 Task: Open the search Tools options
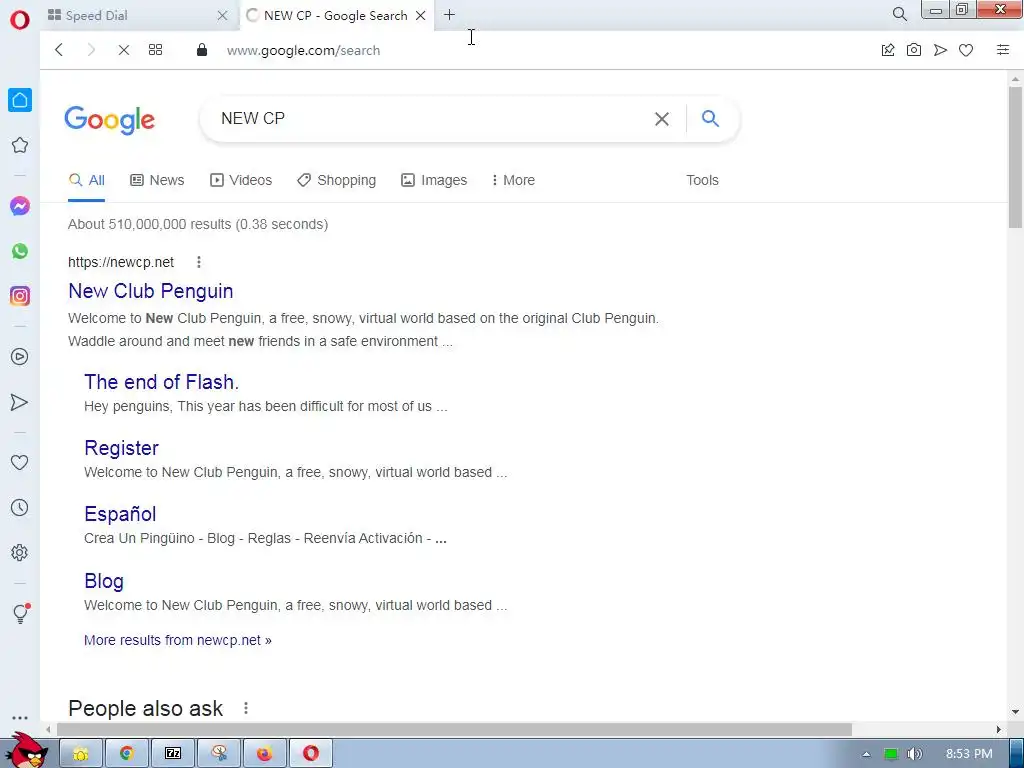pyautogui.click(x=702, y=180)
